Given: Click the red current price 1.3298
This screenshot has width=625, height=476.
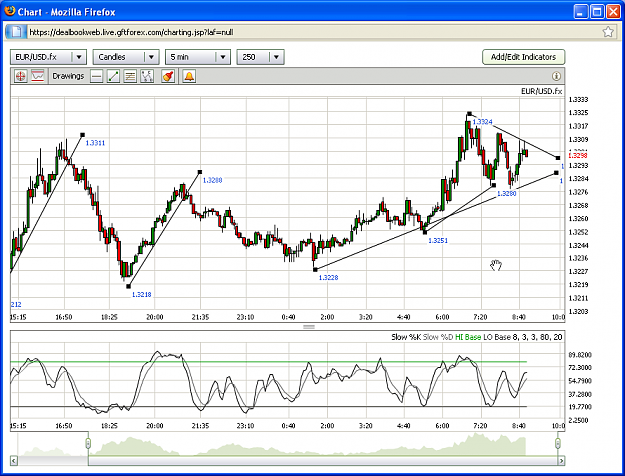Looking at the screenshot, I should (x=578, y=155).
